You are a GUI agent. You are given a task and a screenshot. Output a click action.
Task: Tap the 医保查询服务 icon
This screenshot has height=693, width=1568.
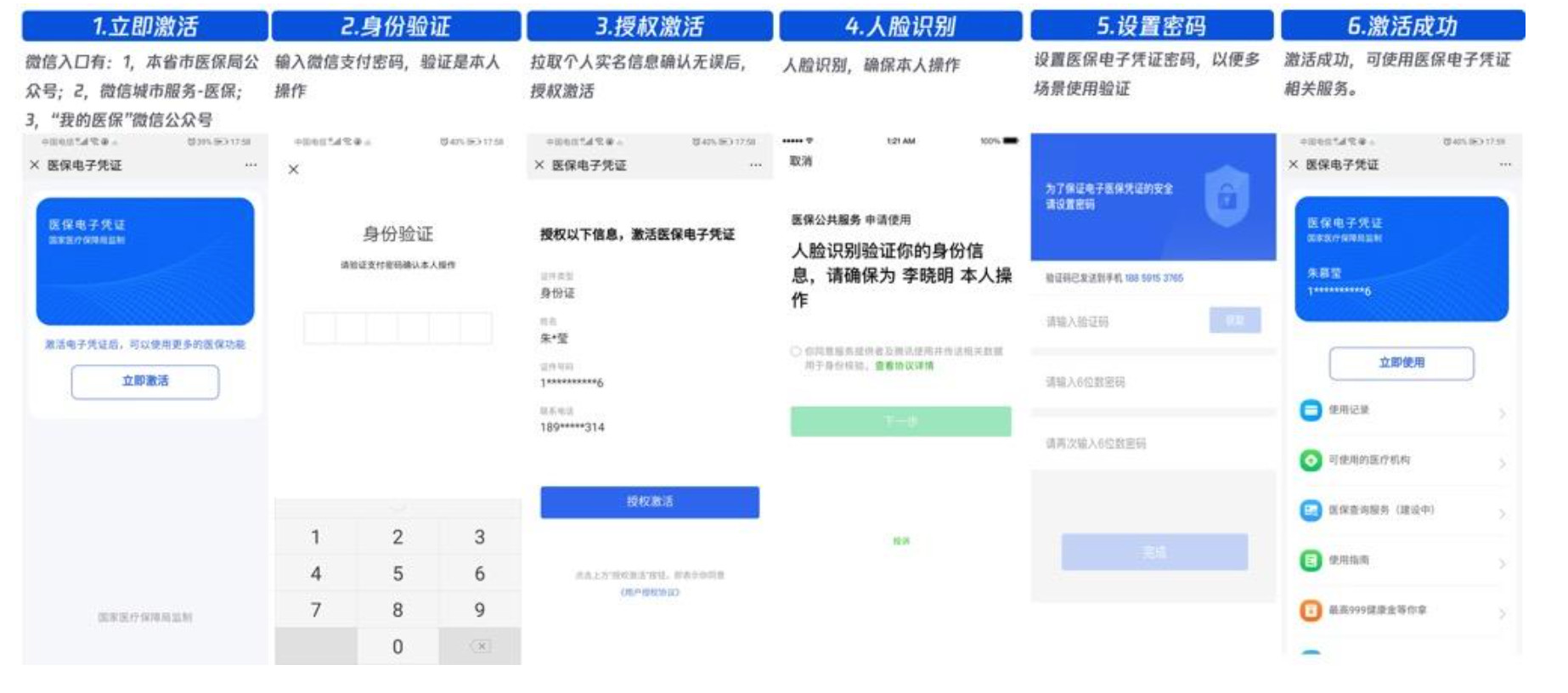[1311, 510]
